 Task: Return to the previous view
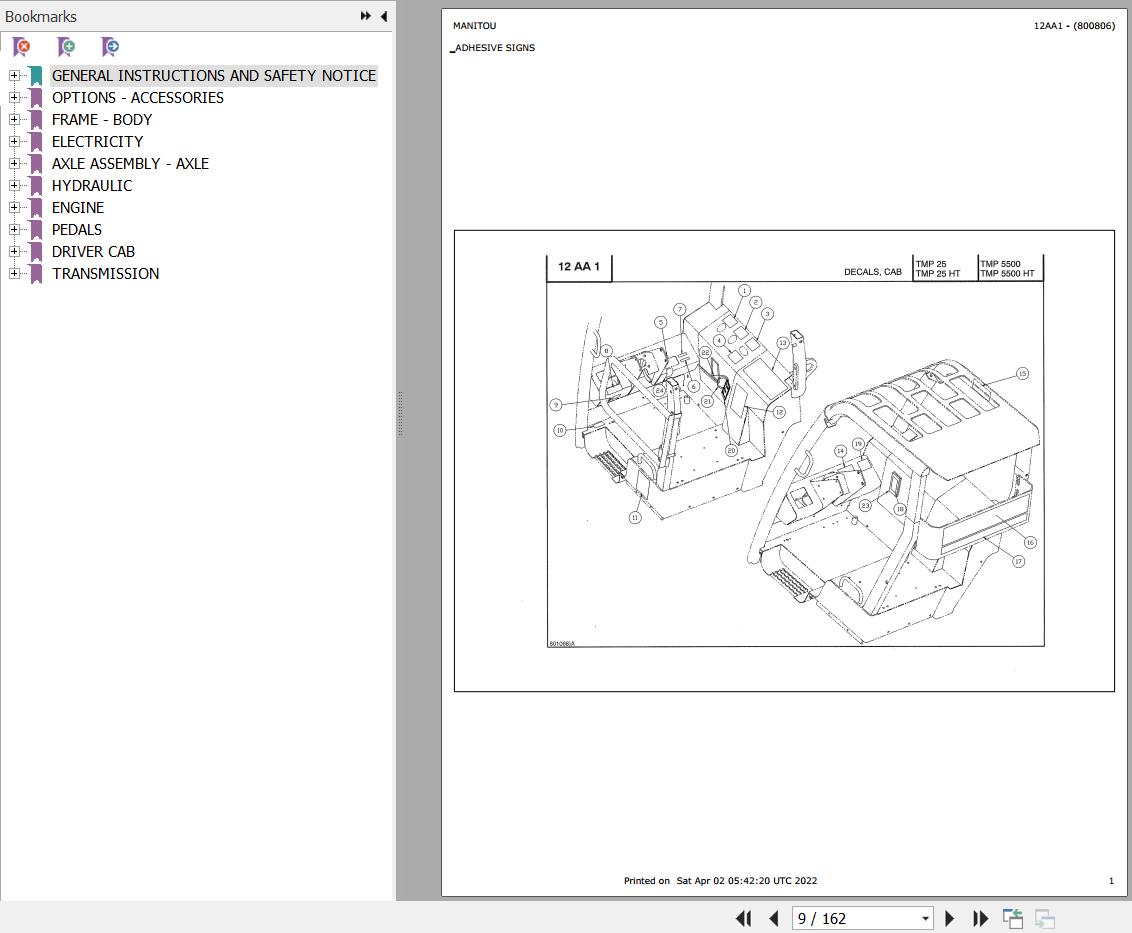point(1012,918)
